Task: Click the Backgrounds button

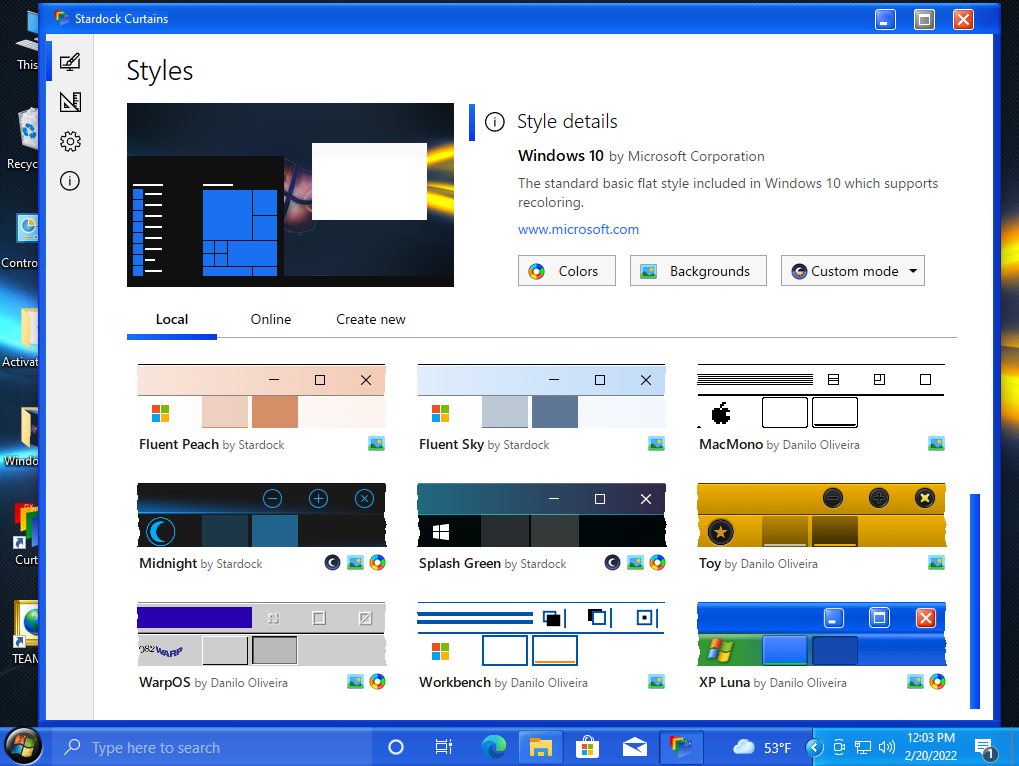Action: (698, 271)
